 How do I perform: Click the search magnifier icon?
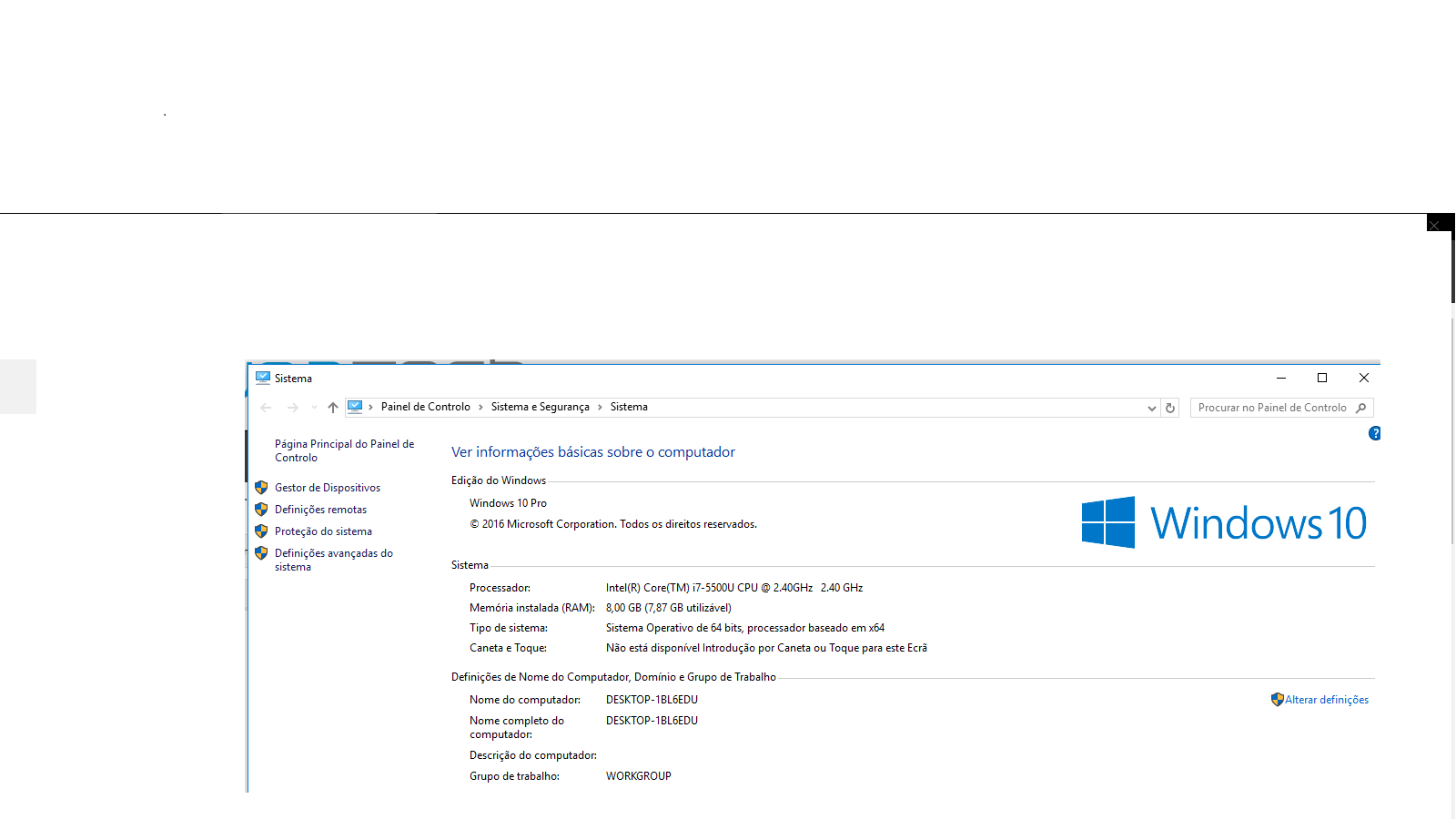click(x=1360, y=408)
